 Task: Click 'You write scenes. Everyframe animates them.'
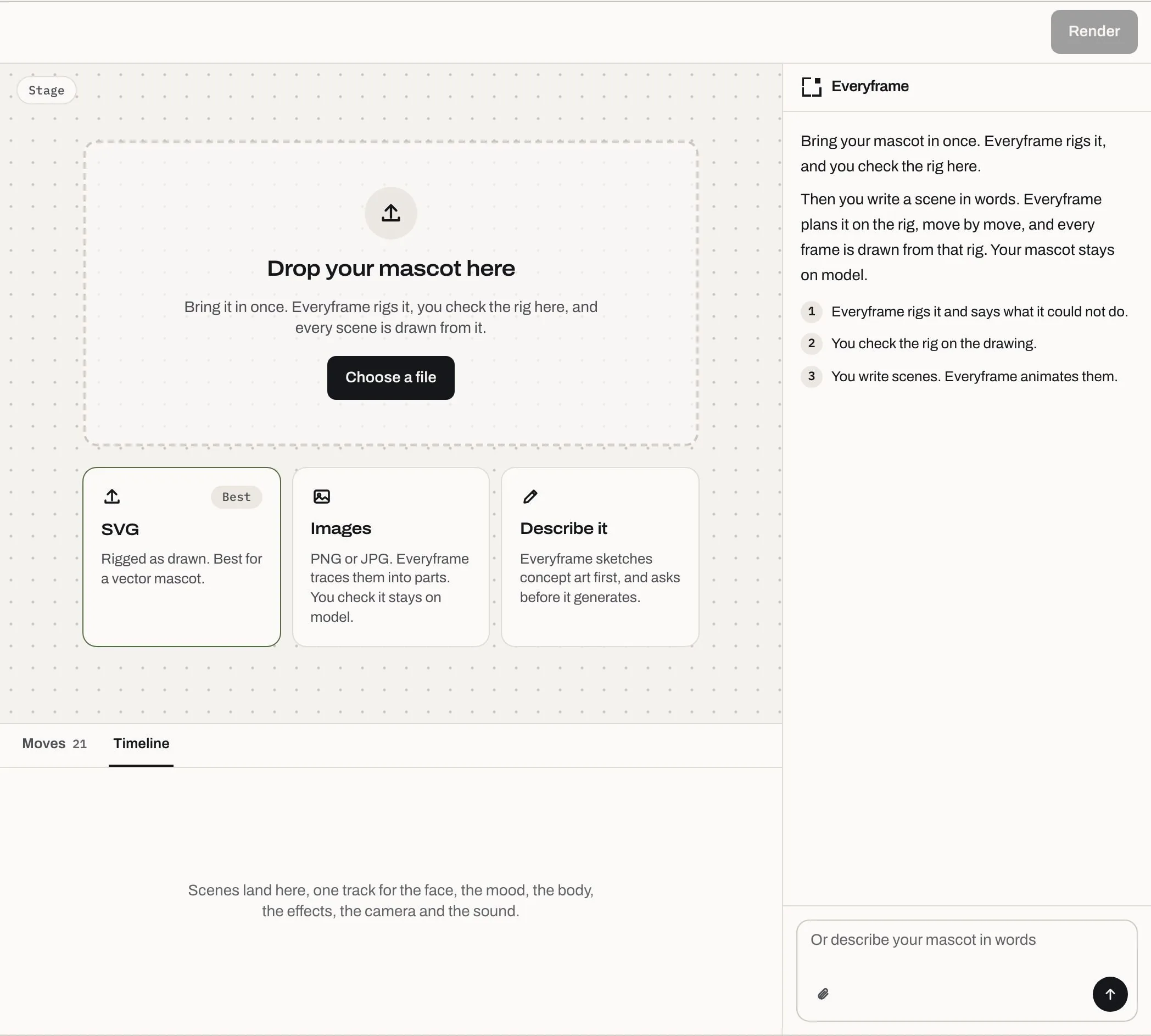coord(974,376)
